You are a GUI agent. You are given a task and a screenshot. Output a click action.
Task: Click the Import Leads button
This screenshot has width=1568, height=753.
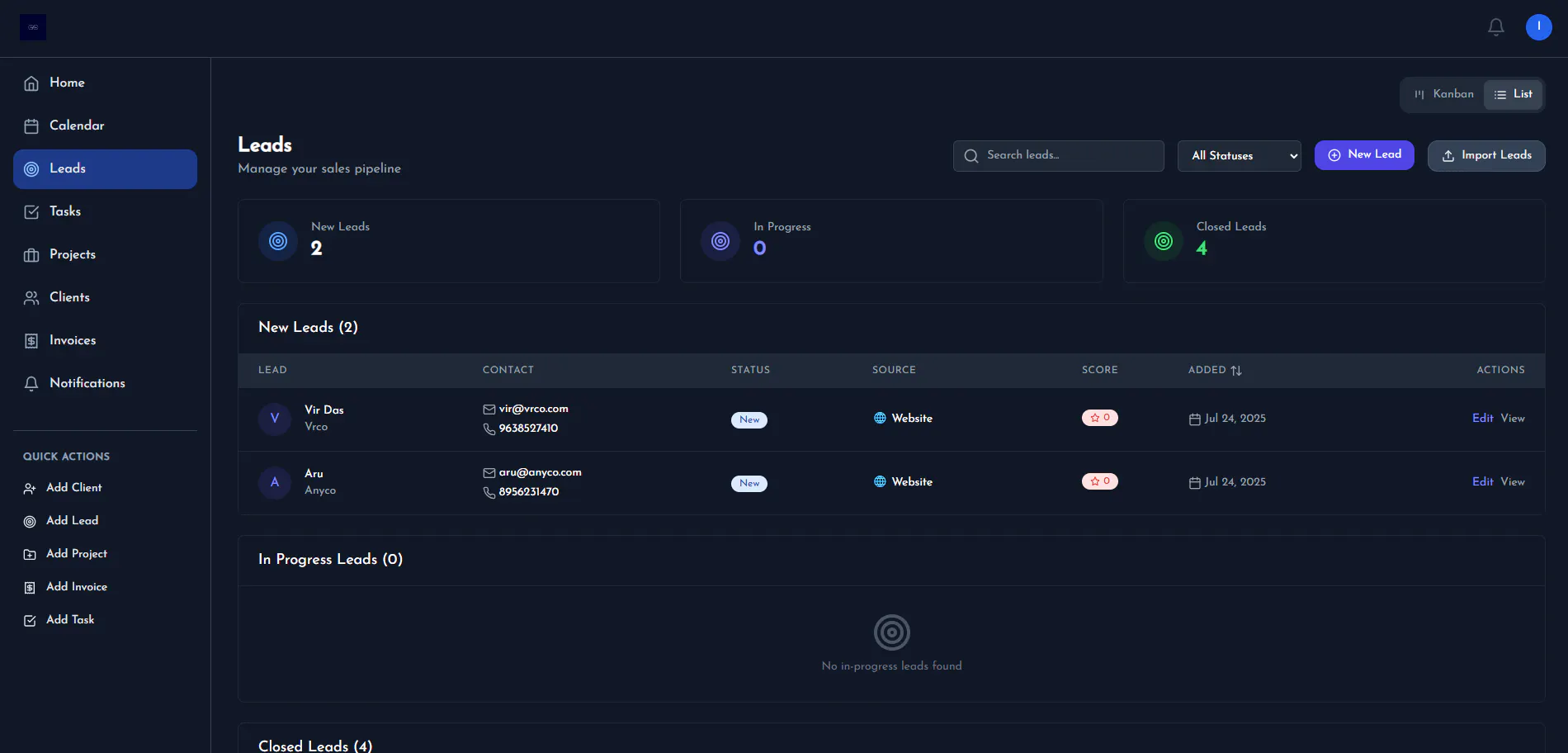tap(1486, 156)
